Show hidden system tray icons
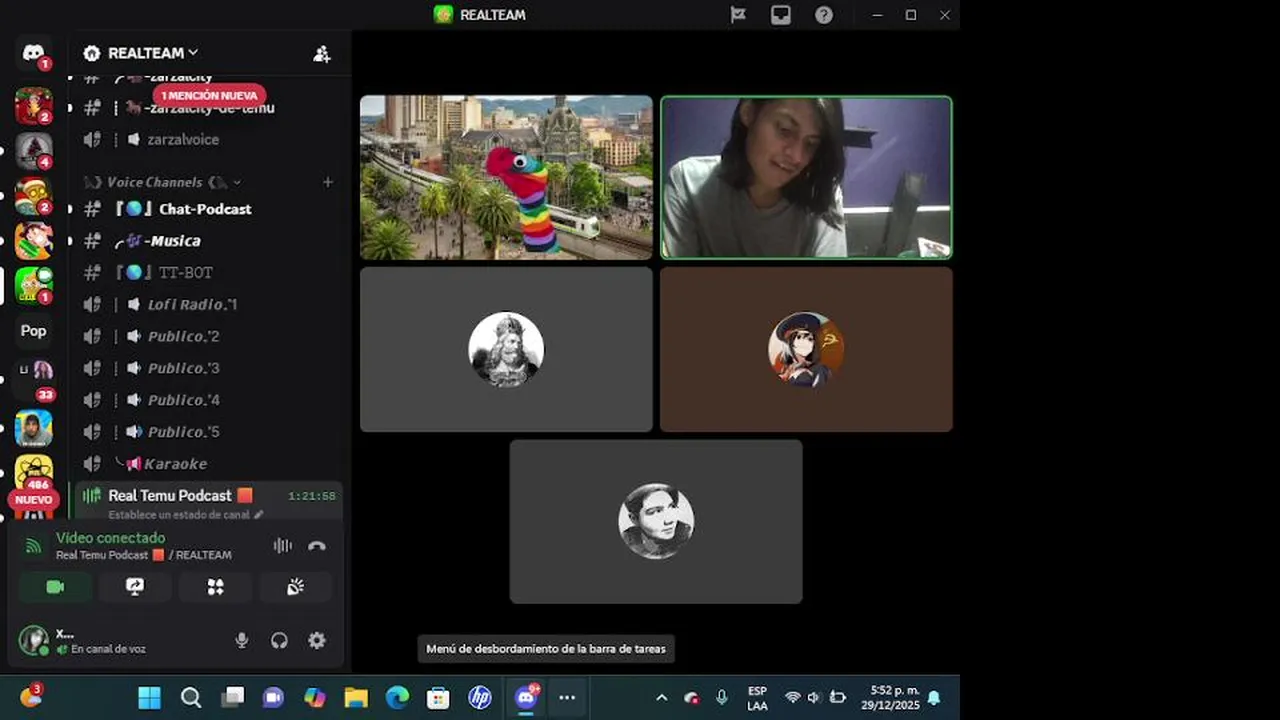The width and height of the screenshot is (1280, 720). (661, 698)
